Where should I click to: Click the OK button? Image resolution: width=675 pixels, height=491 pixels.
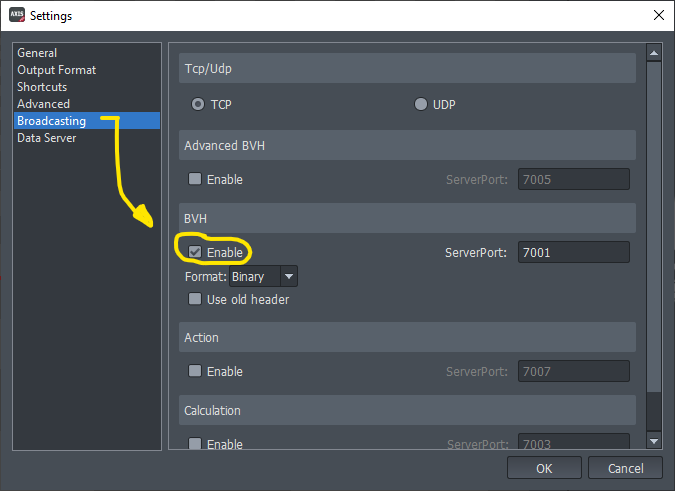pos(544,468)
